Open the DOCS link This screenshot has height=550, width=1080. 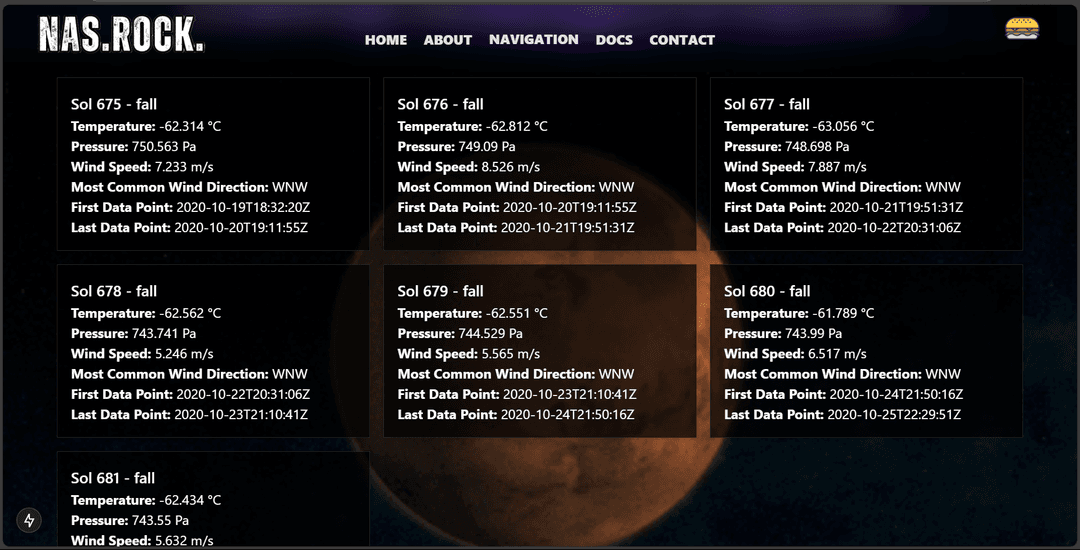(614, 40)
